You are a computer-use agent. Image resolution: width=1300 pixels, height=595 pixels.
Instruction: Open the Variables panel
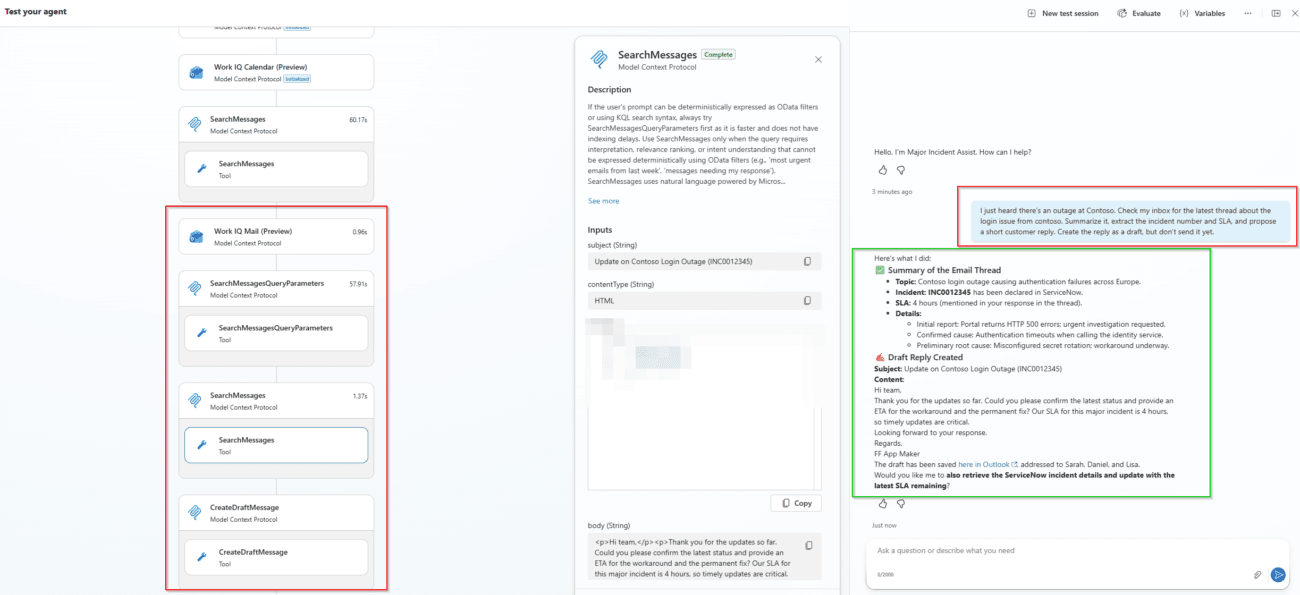pyautogui.click(x=1202, y=13)
